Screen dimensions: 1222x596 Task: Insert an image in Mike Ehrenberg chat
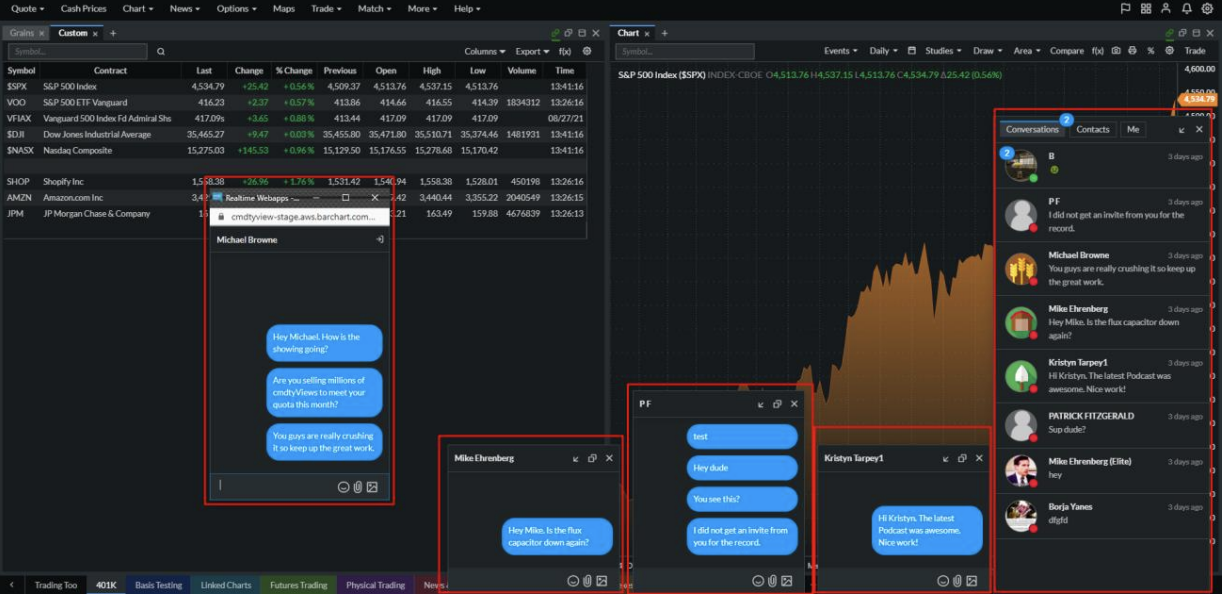point(602,581)
